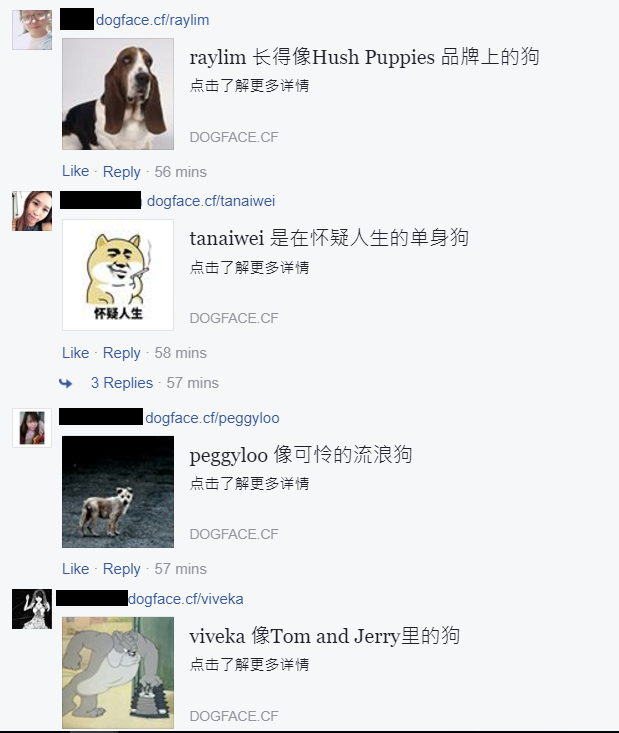Expand the 3 Replies thread
The image size is (619, 733).
pyautogui.click(x=122, y=383)
